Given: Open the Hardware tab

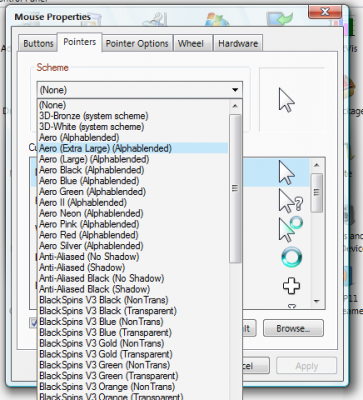Looking at the screenshot, I should pyautogui.click(x=238, y=43).
